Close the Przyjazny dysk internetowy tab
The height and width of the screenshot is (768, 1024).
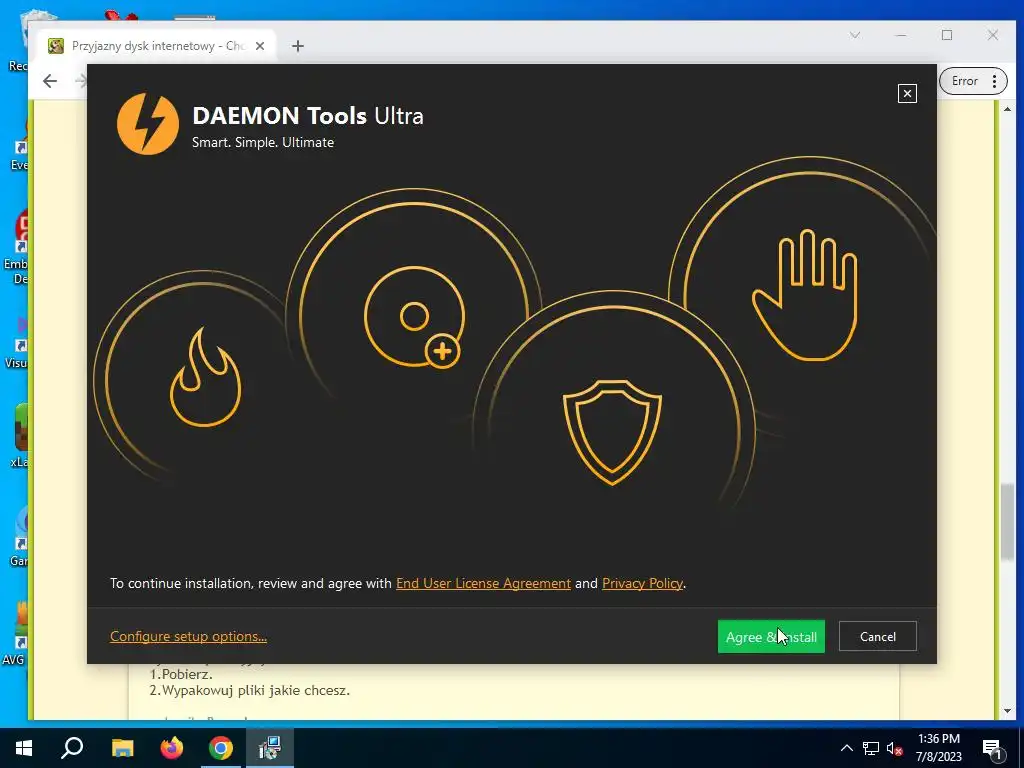[x=260, y=46]
